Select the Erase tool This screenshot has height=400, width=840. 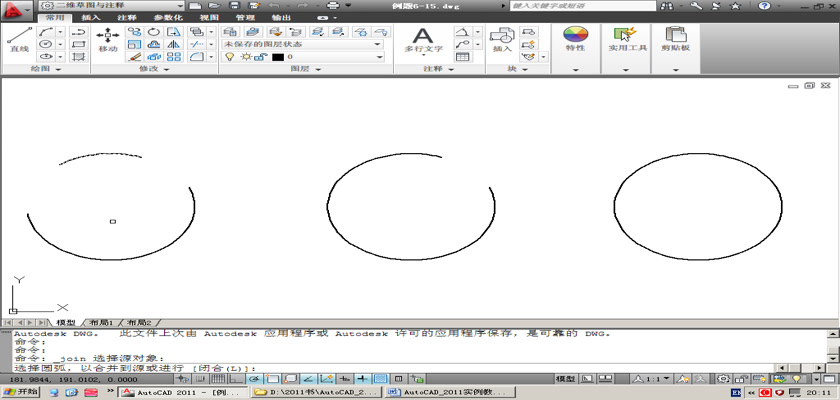coord(135,57)
